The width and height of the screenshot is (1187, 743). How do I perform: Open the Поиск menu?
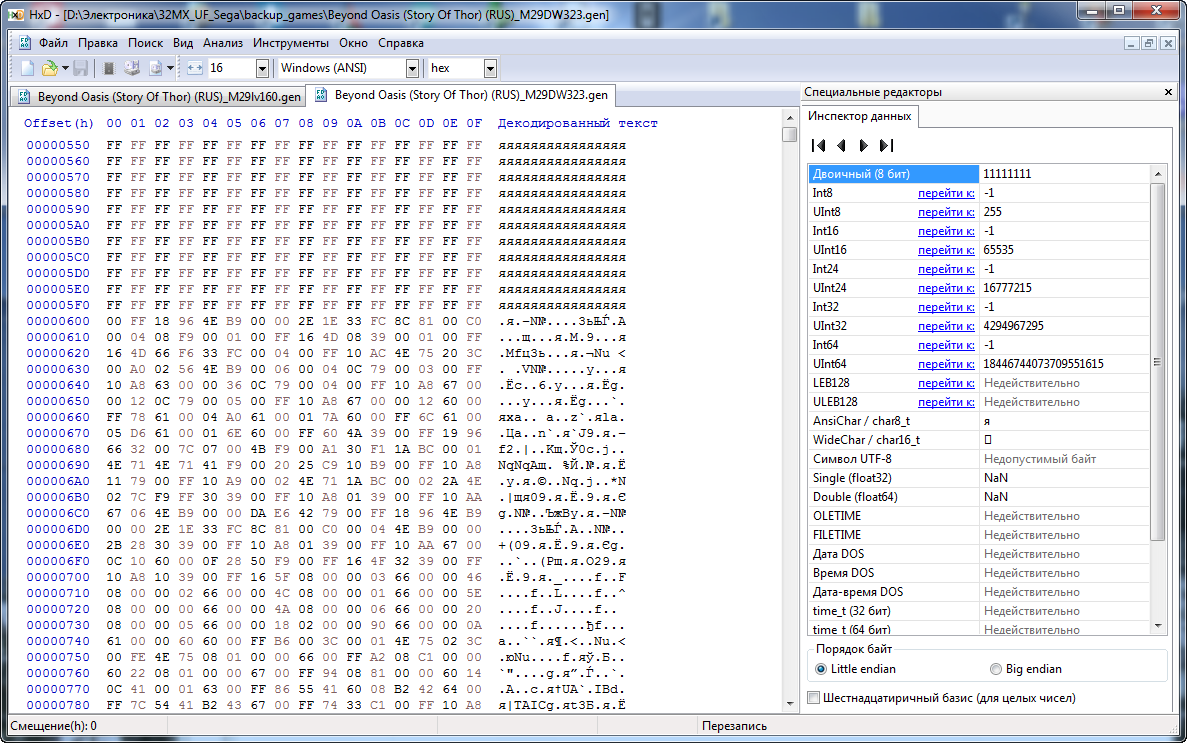[145, 43]
